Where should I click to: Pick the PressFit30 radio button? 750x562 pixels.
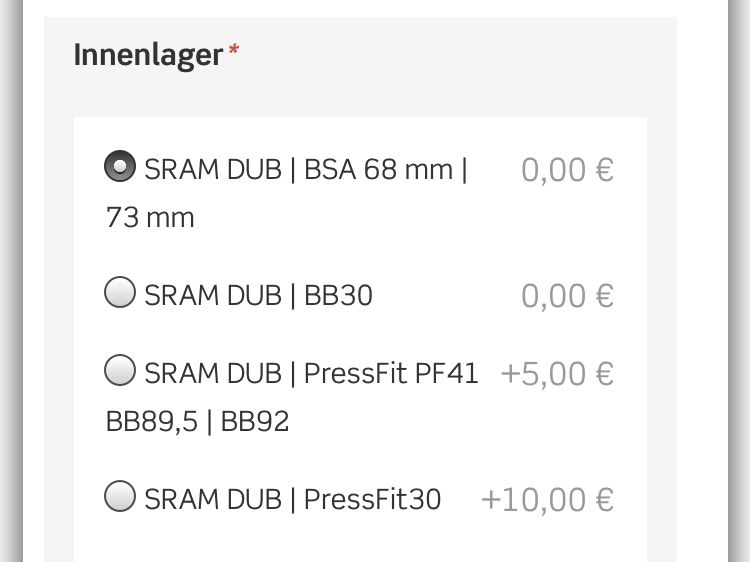point(120,496)
